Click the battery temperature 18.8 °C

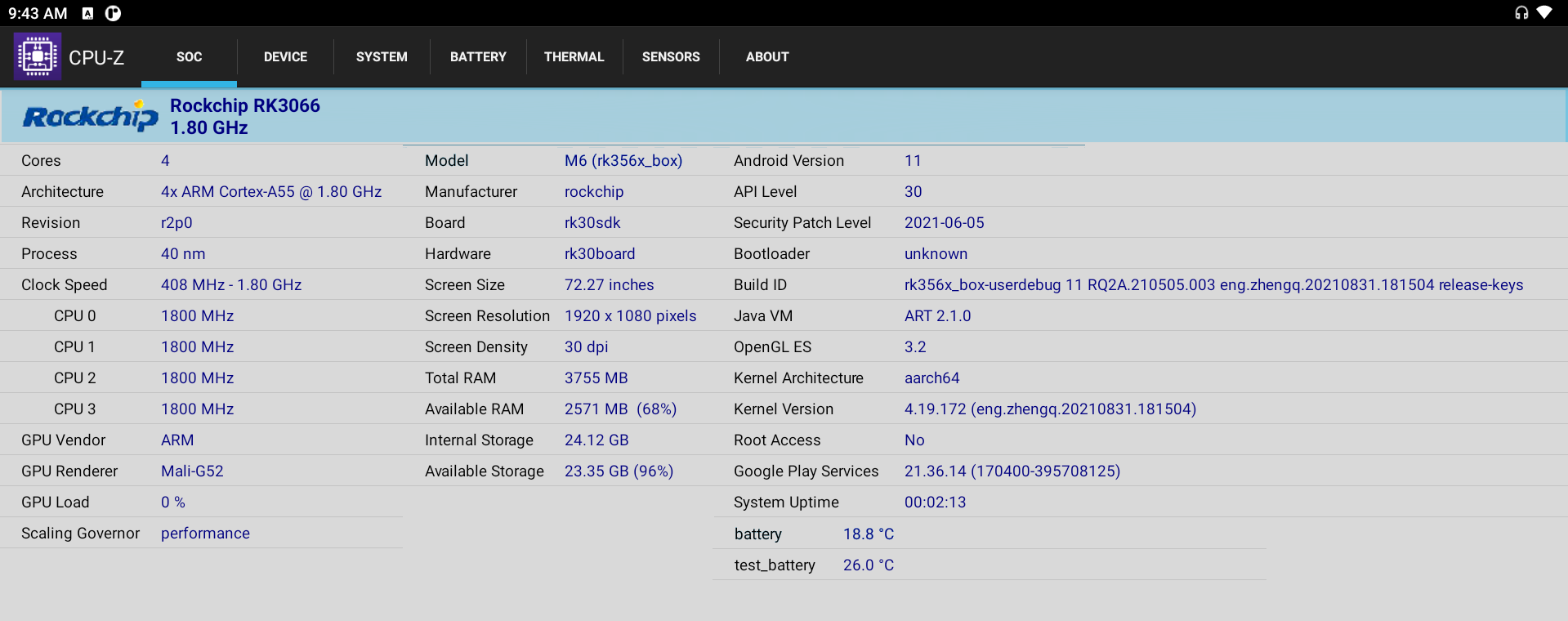pyautogui.click(x=869, y=534)
